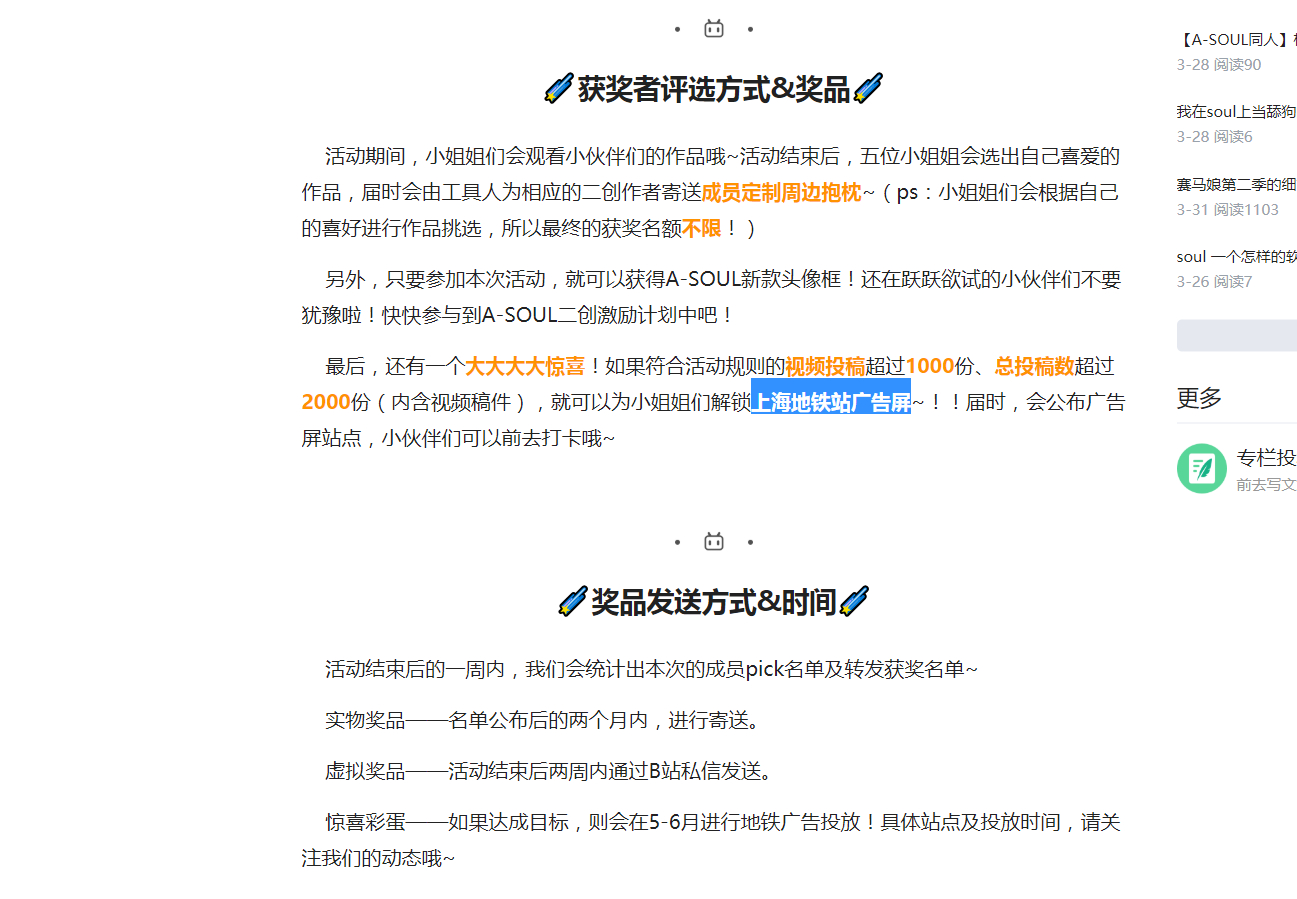The image size is (1297, 899).
Task: Click the pen emoji before 获奖者评选方式&奖品
Action: point(559,89)
